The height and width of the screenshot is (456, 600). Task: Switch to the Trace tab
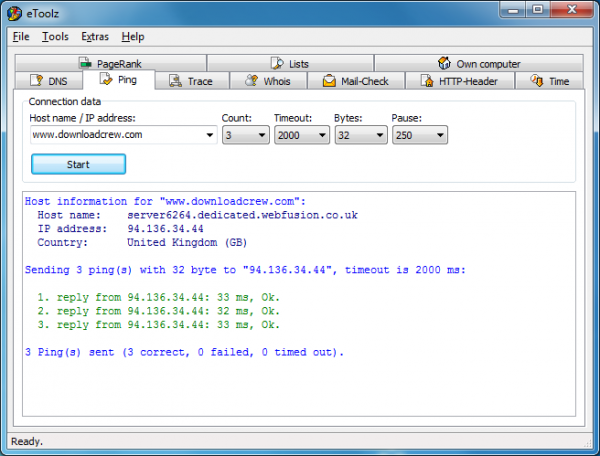pyautogui.click(x=191, y=81)
